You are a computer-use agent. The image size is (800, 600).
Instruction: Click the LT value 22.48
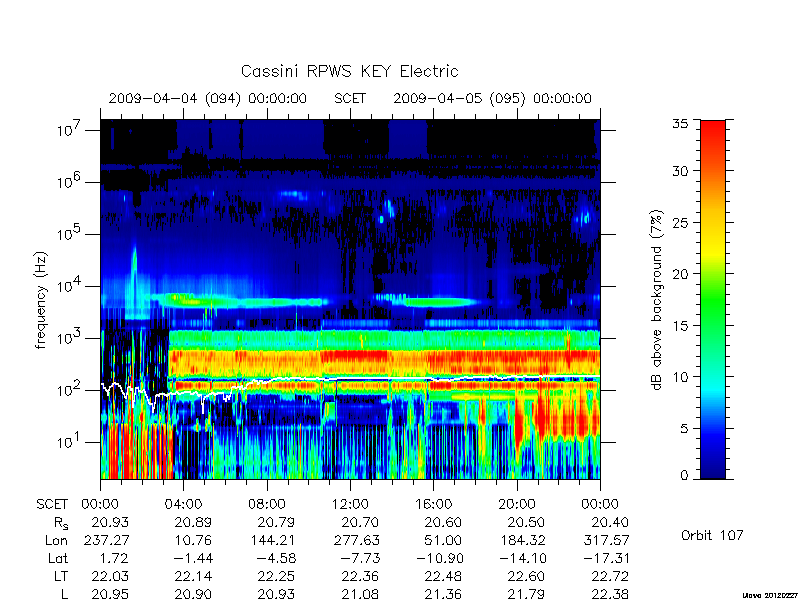[443, 577]
